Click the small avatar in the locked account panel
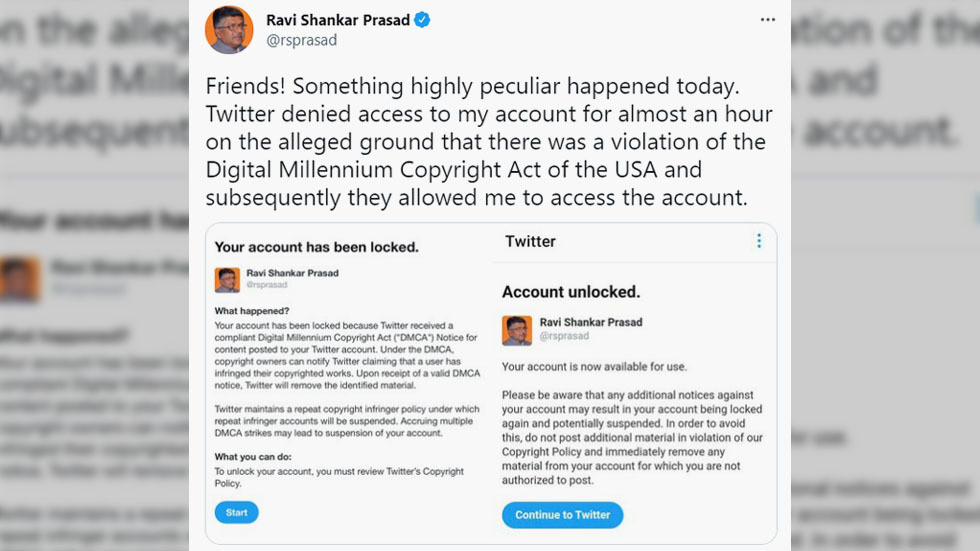The width and height of the screenshot is (980, 551). [x=227, y=280]
